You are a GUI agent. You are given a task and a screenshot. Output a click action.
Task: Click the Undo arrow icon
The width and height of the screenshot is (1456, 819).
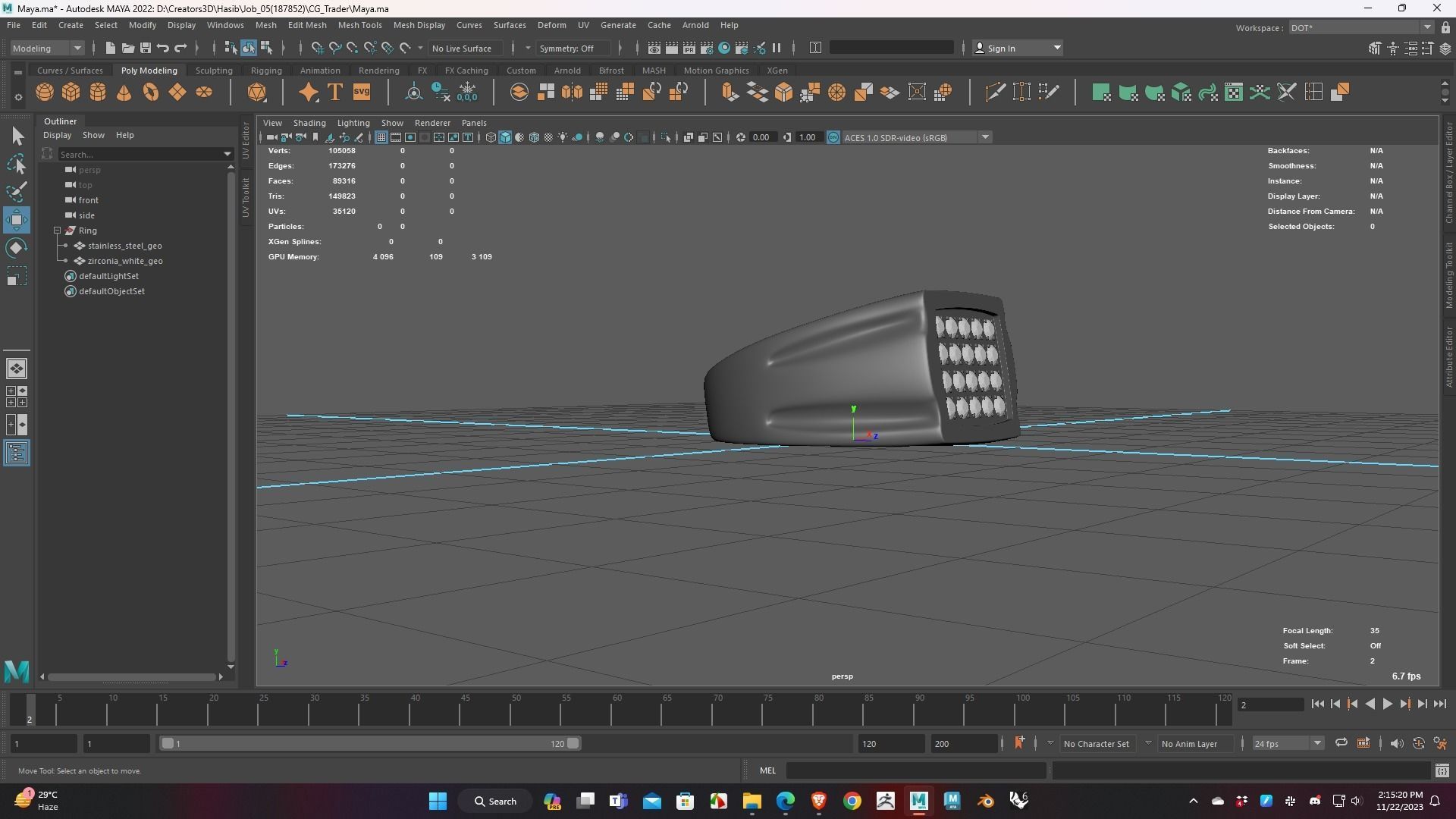point(163,48)
